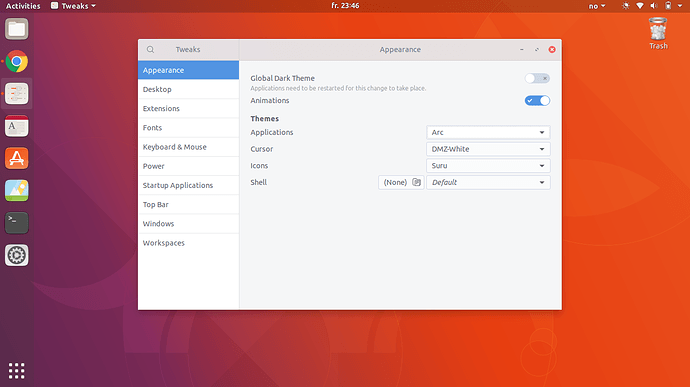Open System Settings gear in dock
Image resolution: width=690 pixels, height=387 pixels.
coord(17,255)
